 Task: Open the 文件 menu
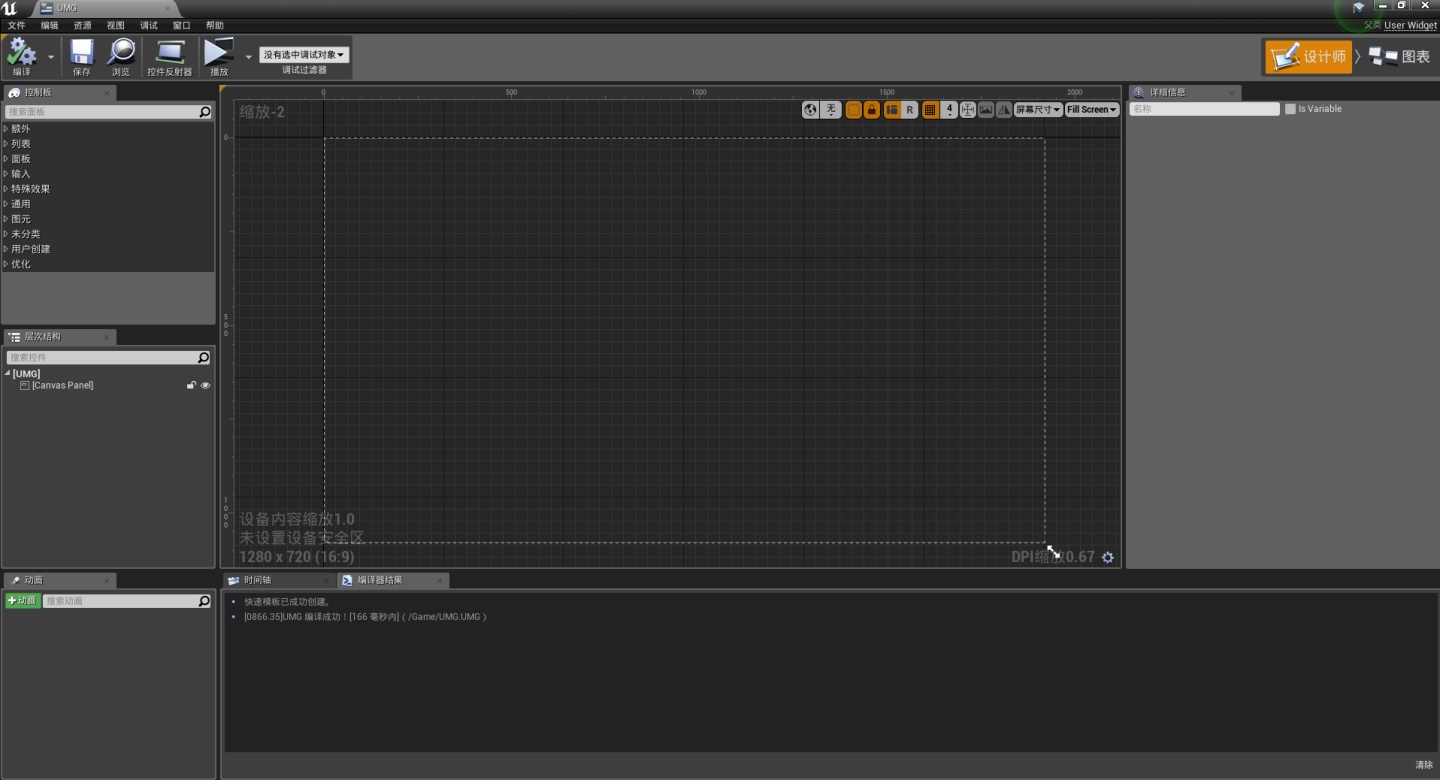coord(17,25)
